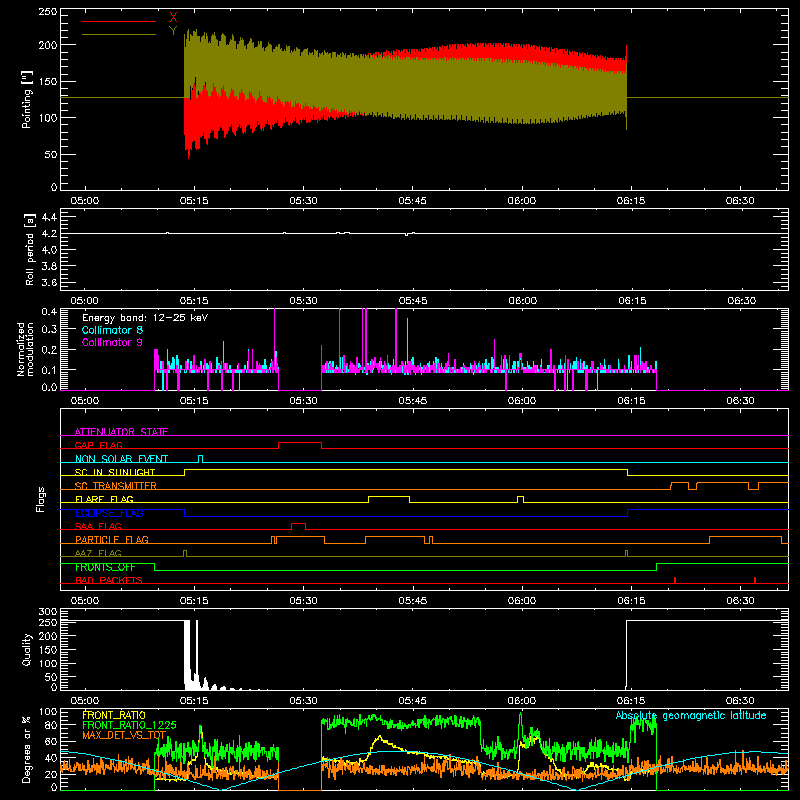Click the 'Flags' axis label
The height and width of the screenshot is (800, 800).
coord(41,499)
